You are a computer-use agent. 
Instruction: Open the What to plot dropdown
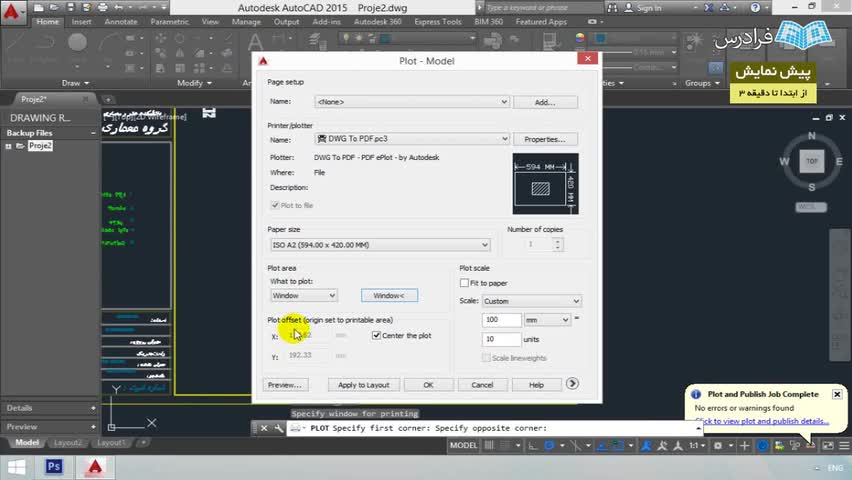coord(304,296)
